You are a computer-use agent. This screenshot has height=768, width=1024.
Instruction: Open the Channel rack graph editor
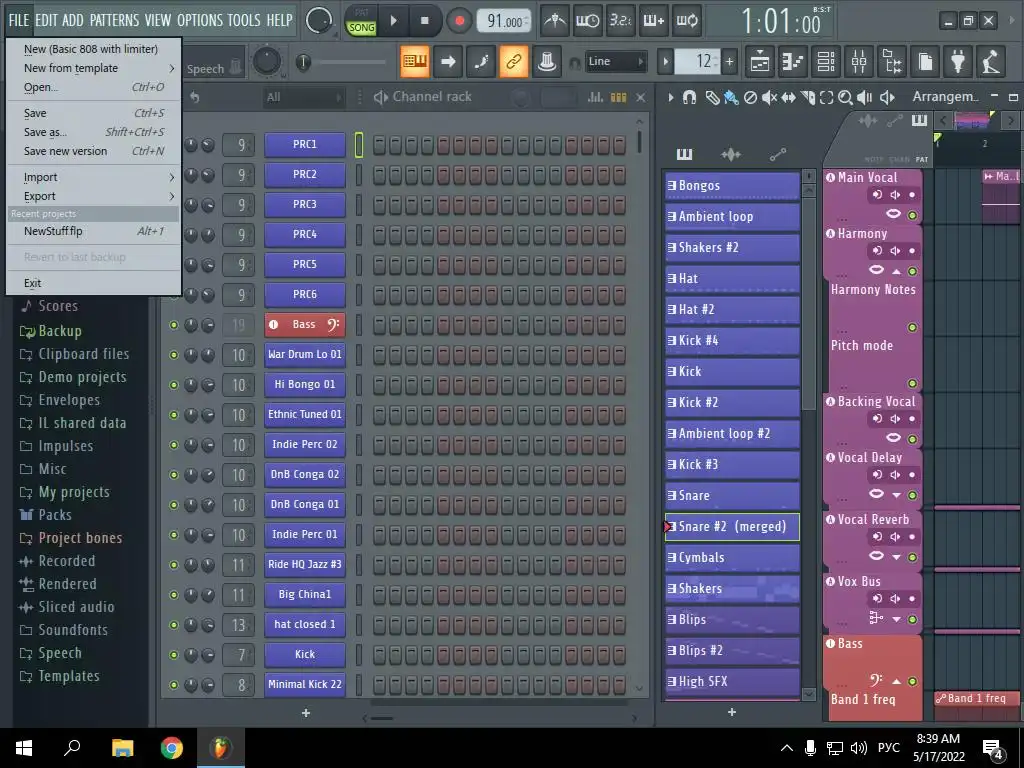595,97
